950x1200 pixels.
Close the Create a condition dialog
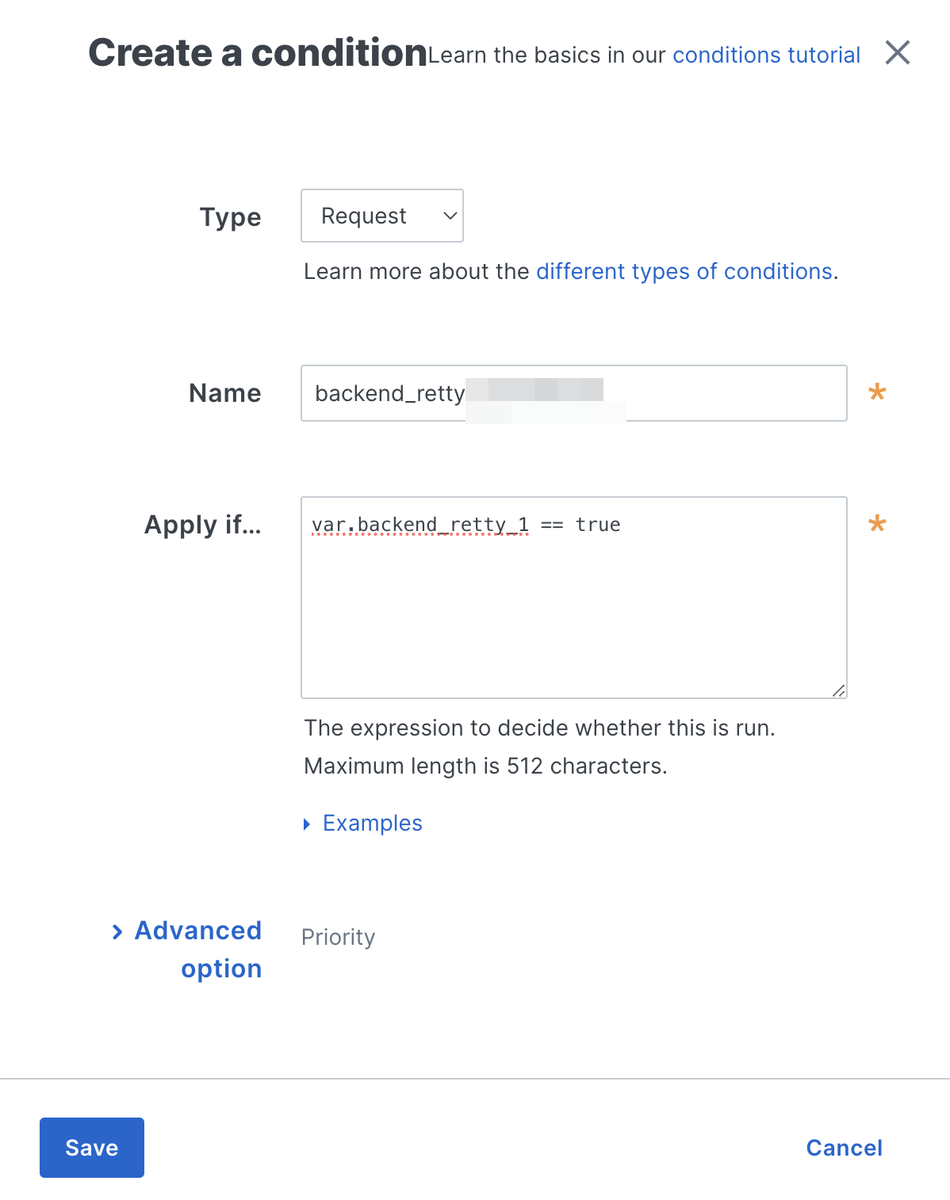click(x=897, y=53)
